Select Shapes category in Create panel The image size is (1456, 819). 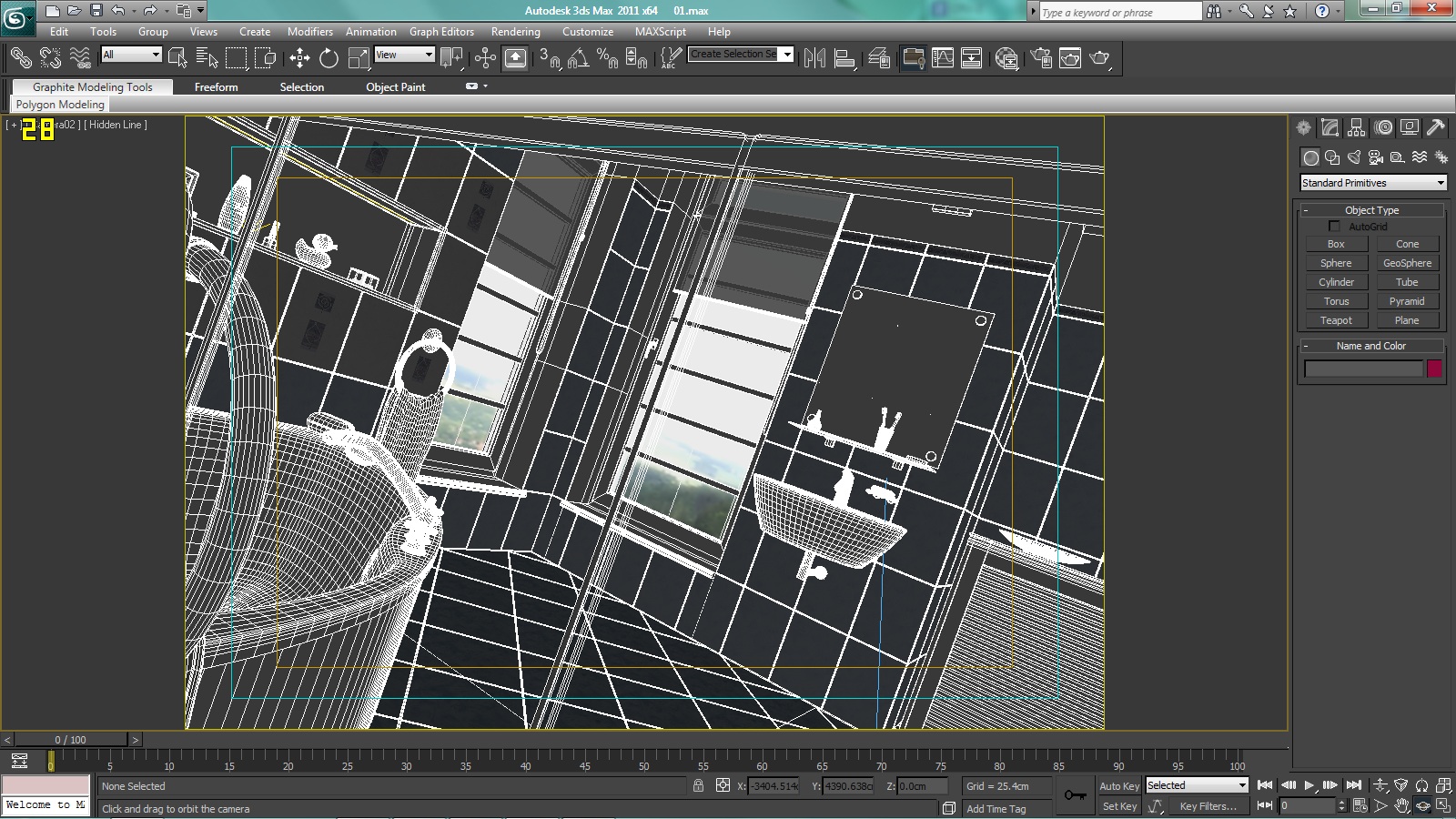1332,157
